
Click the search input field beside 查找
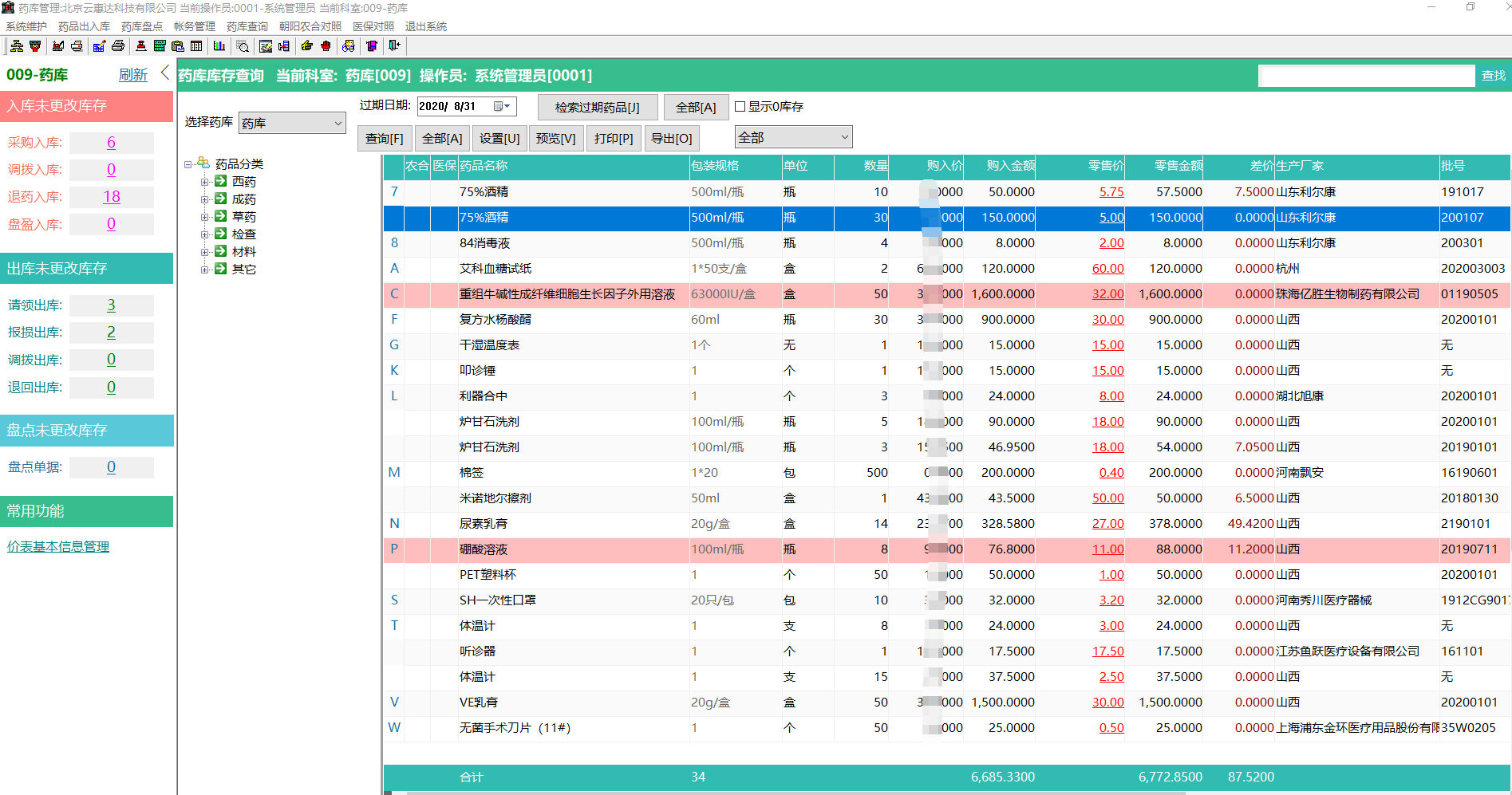click(1365, 76)
